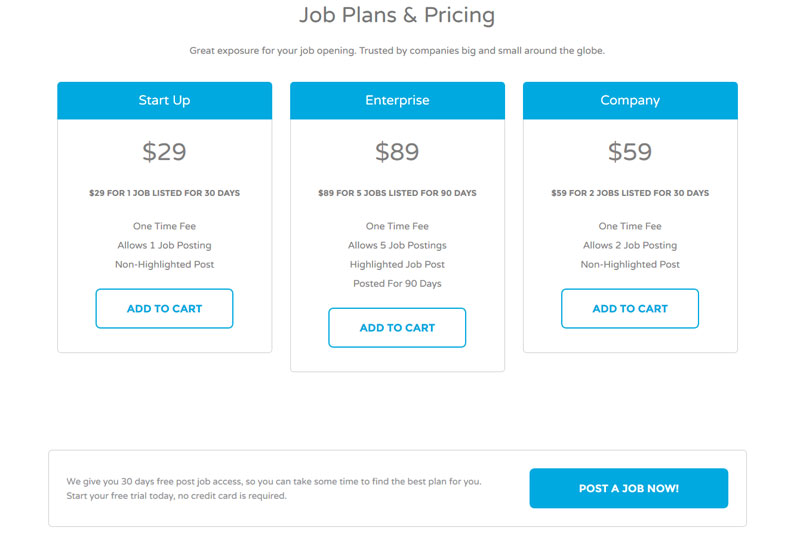This screenshot has height=543, width=800.
Task: Click the "Highlighted Job Post" Enterprise feature
Action: pyautogui.click(x=397, y=265)
